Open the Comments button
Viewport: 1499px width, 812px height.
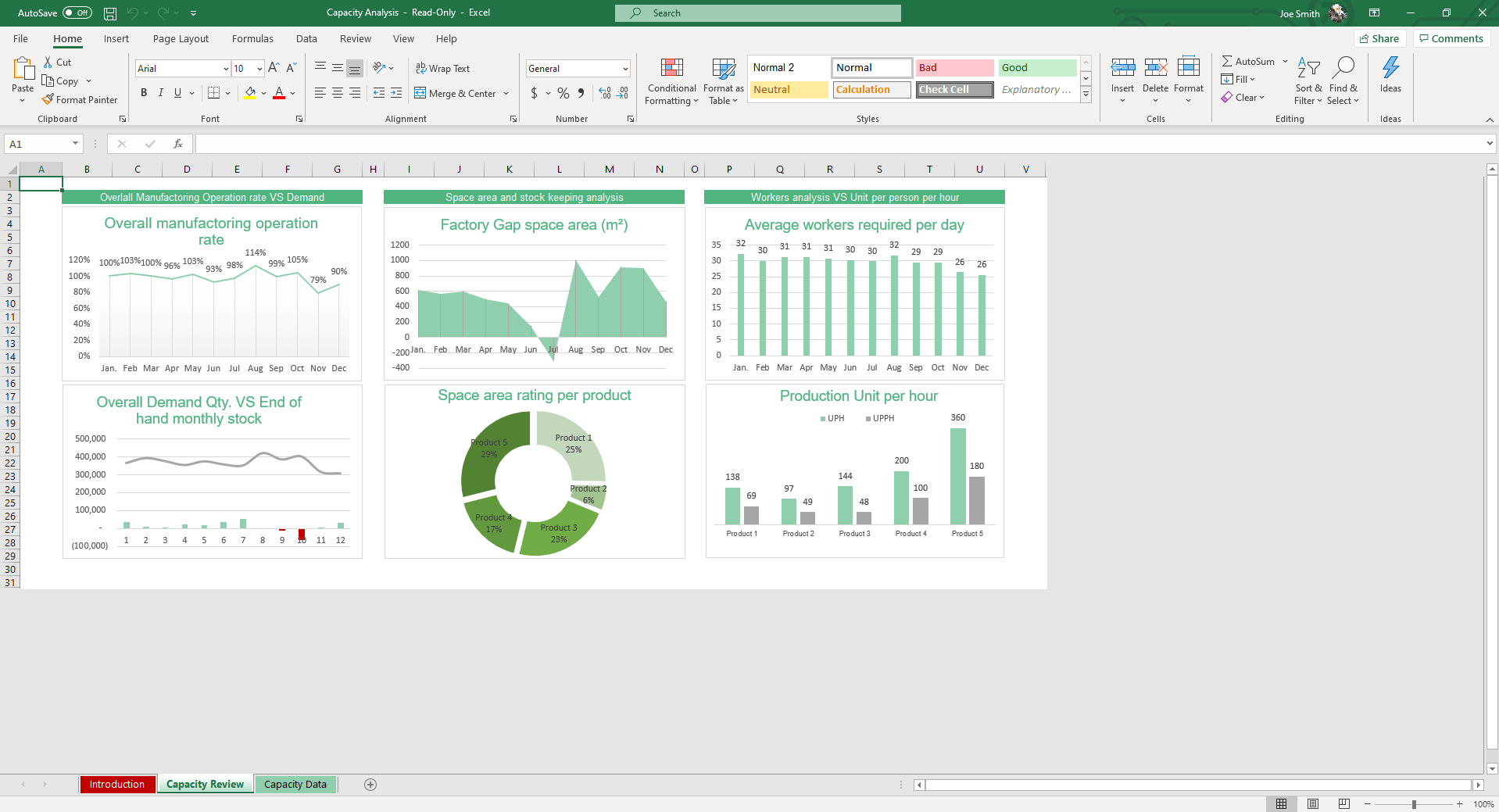tap(1451, 39)
